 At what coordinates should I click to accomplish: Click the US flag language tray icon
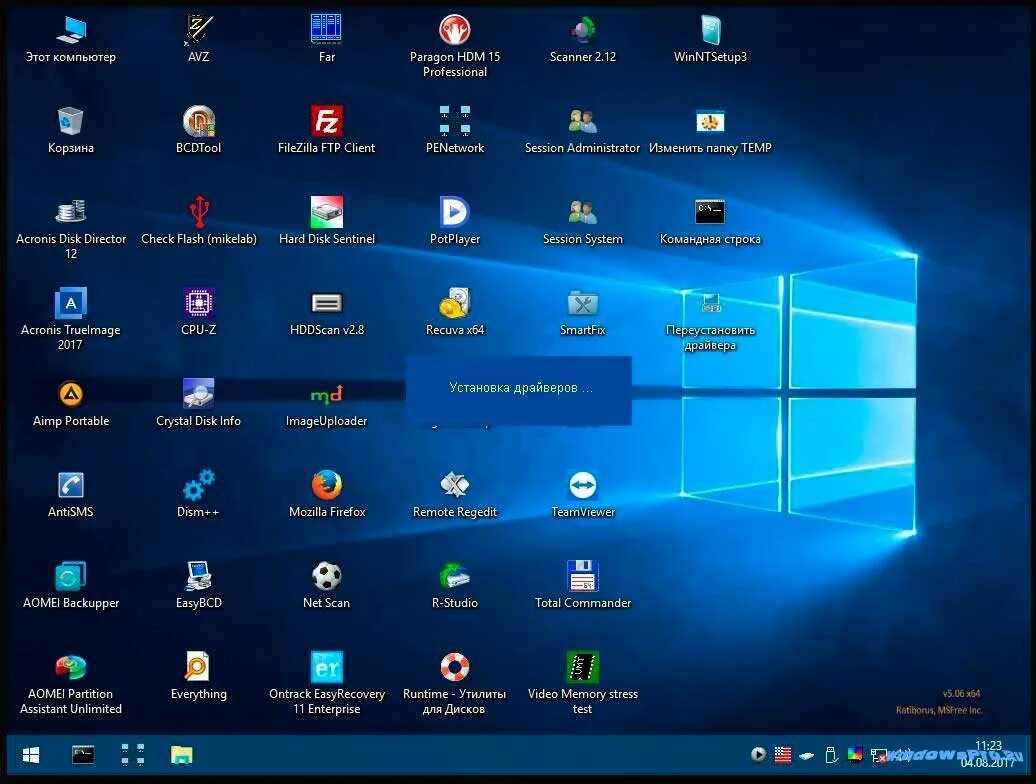point(783,754)
